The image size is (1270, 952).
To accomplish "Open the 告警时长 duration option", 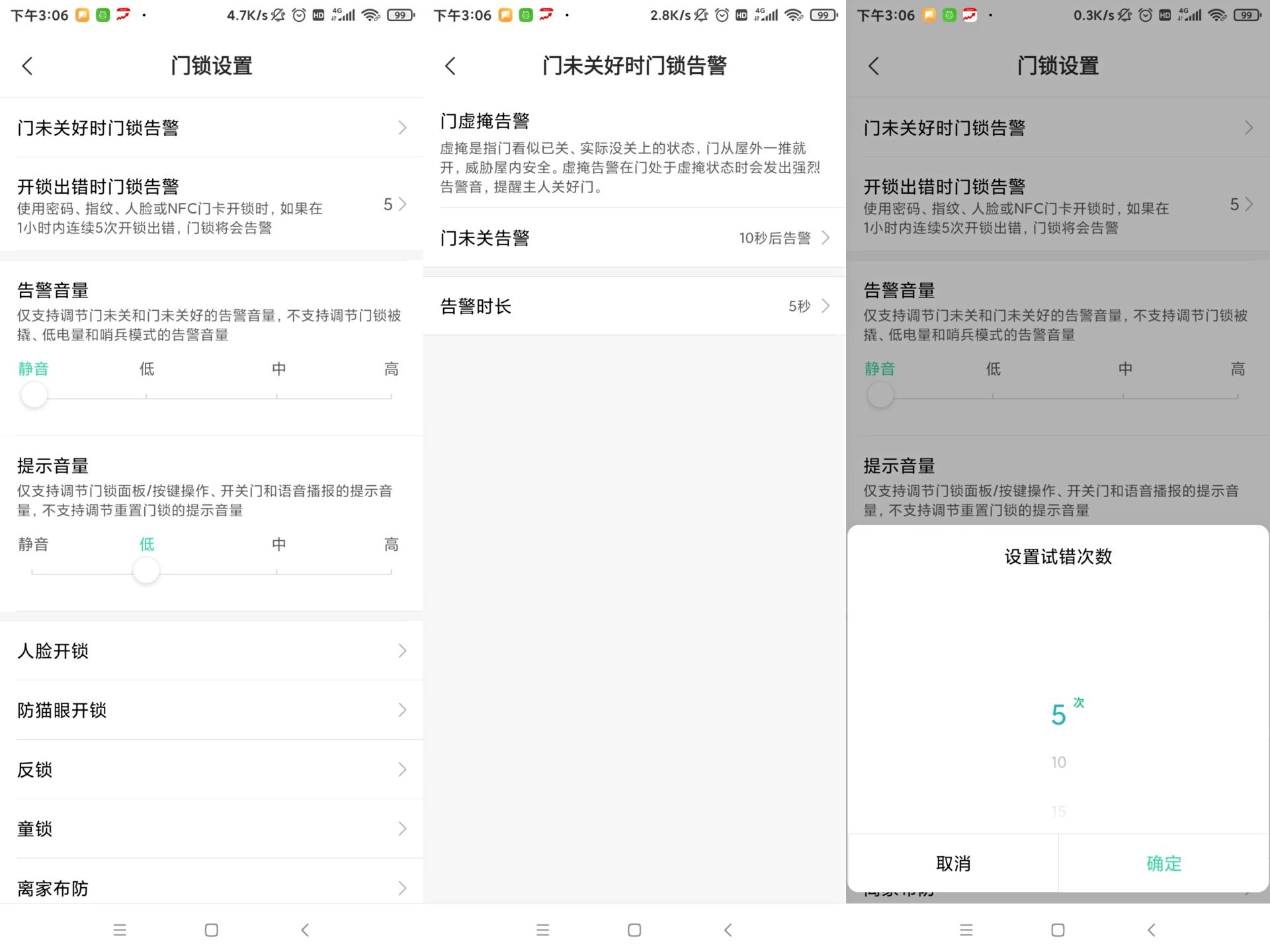I will pyautogui.click(x=634, y=306).
